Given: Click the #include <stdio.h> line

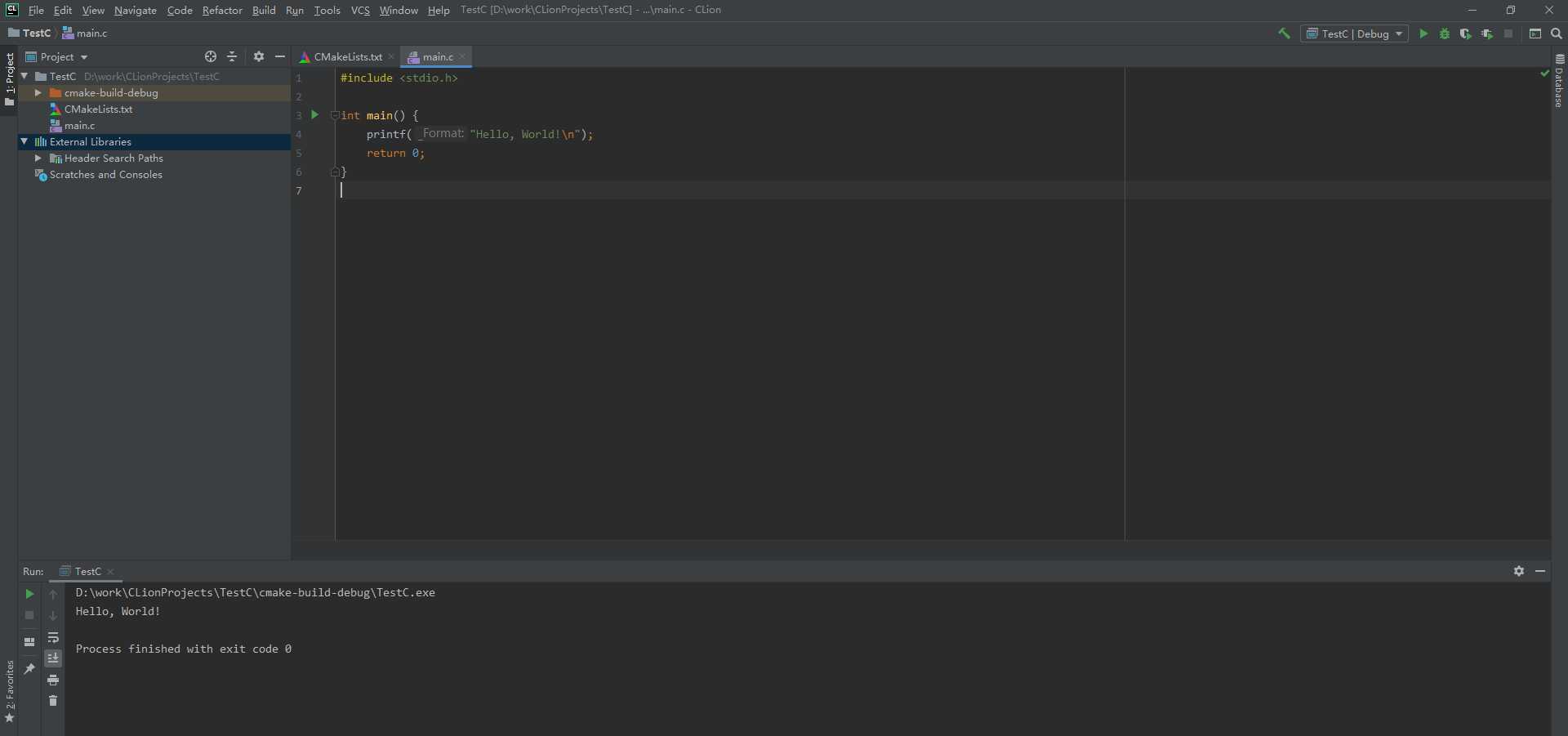Looking at the screenshot, I should click(399, 78).
